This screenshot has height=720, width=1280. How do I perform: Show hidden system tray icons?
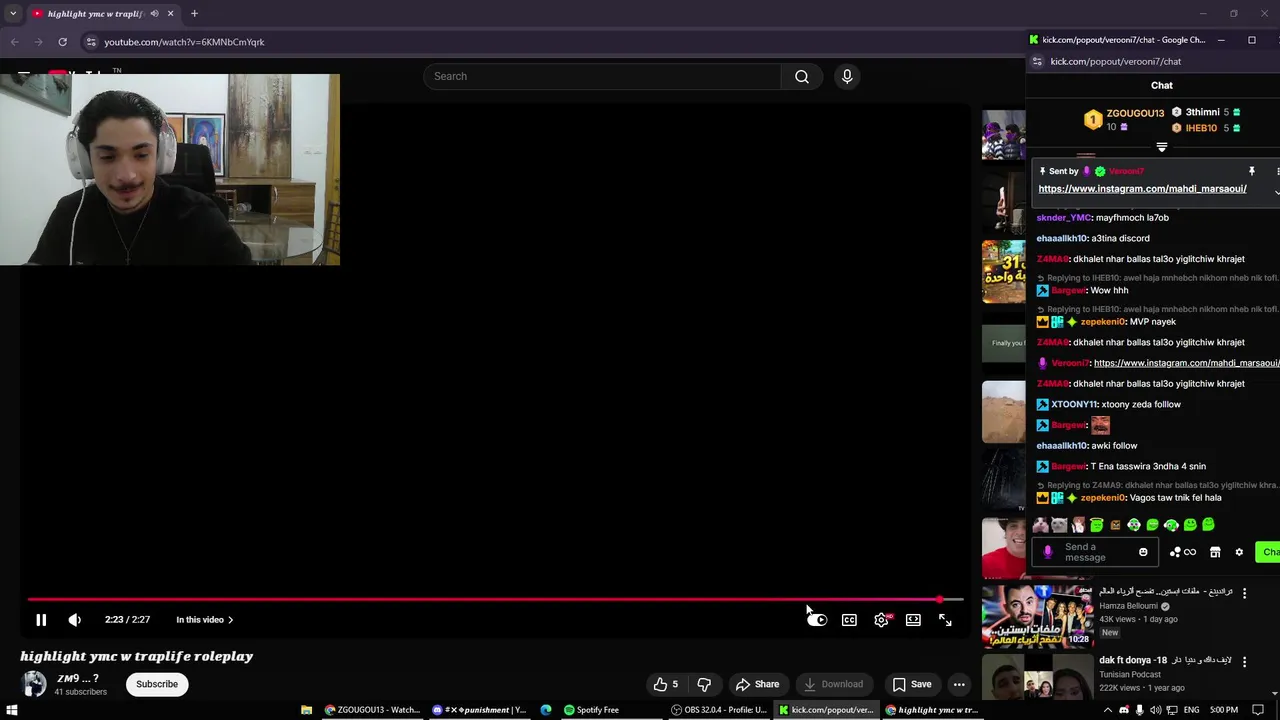click(1108, 710)
